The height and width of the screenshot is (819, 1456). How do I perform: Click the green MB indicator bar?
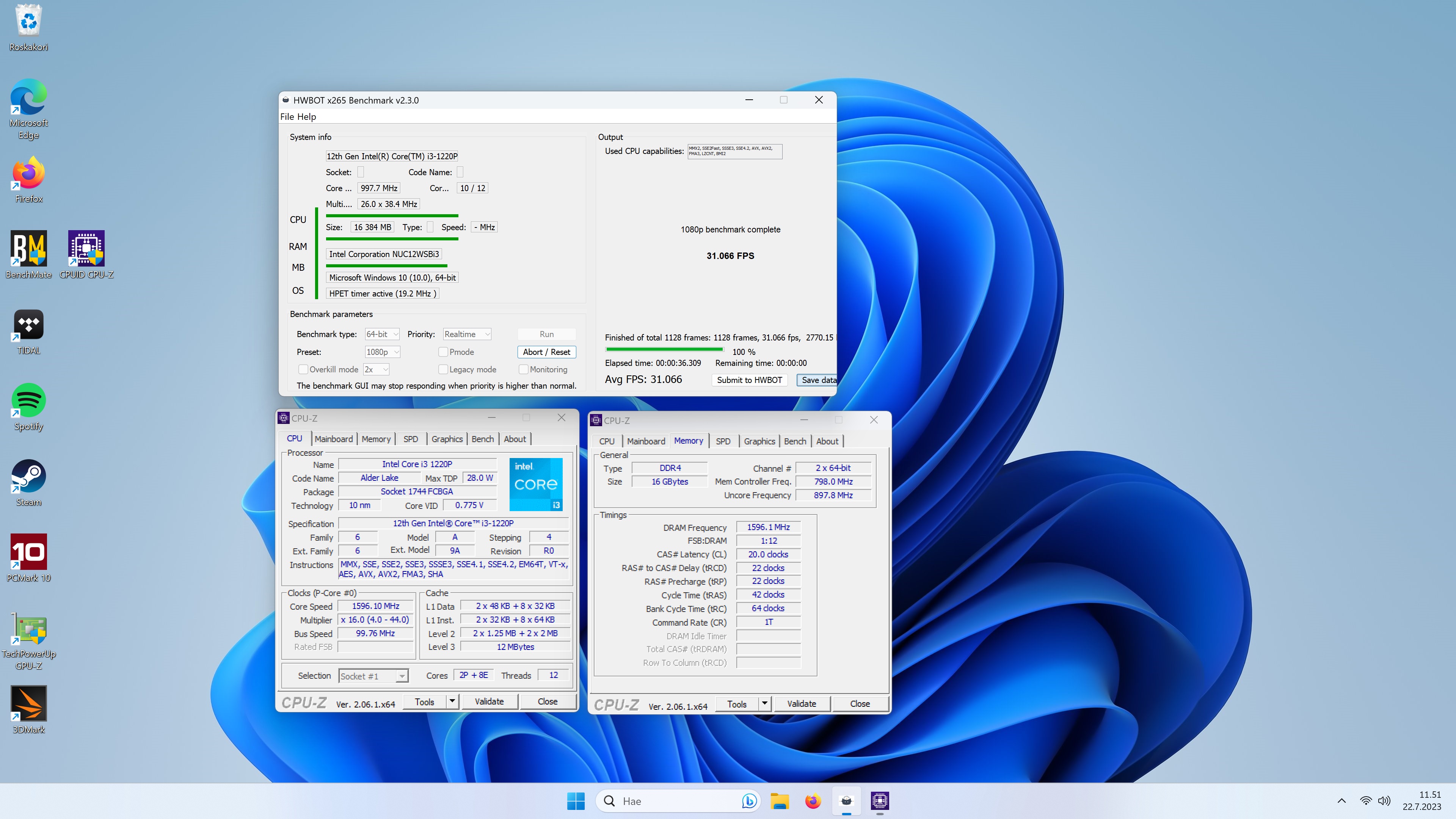pyautogui.click(x=387, y=266)
